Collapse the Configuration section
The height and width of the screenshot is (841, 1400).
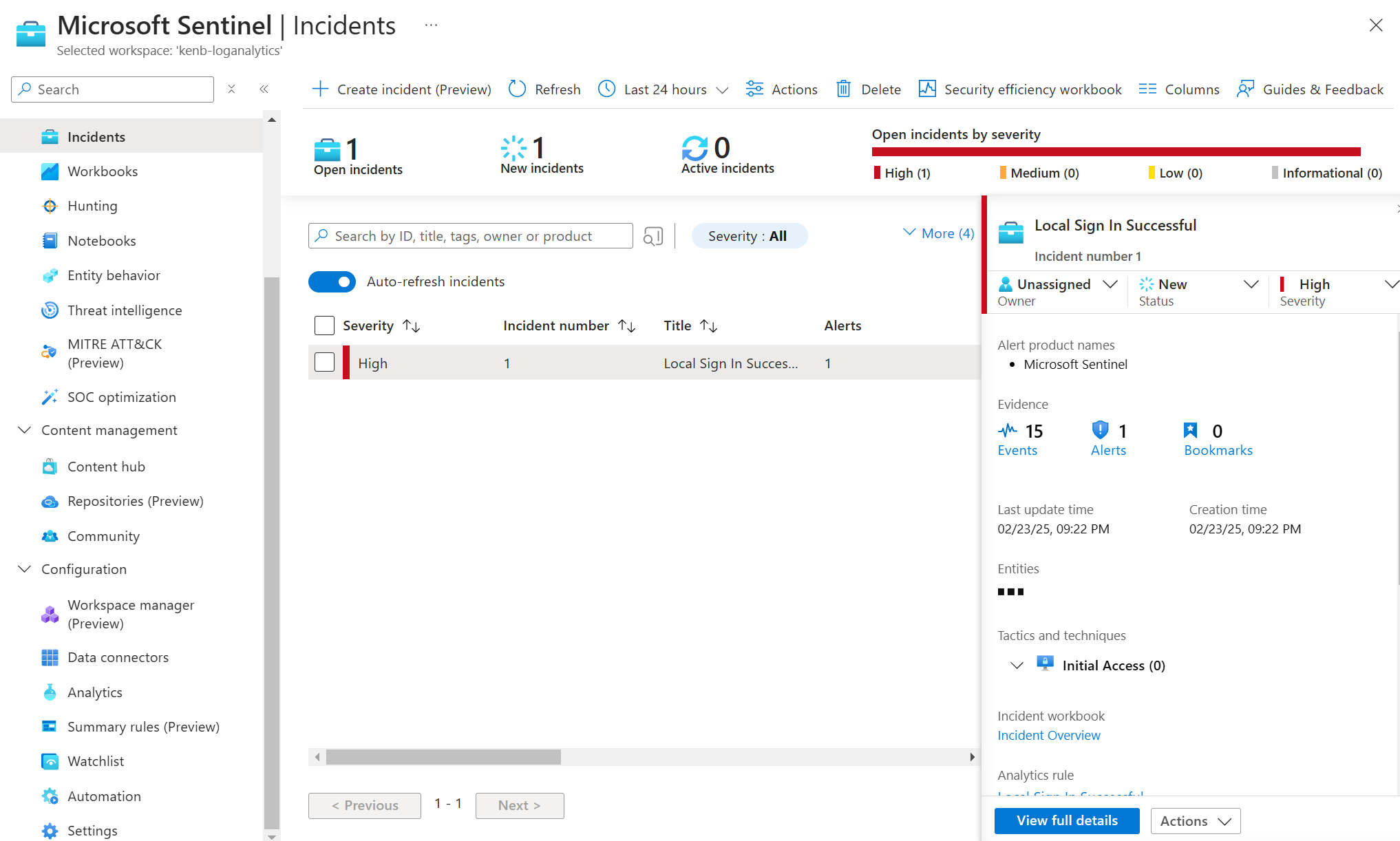24,569
